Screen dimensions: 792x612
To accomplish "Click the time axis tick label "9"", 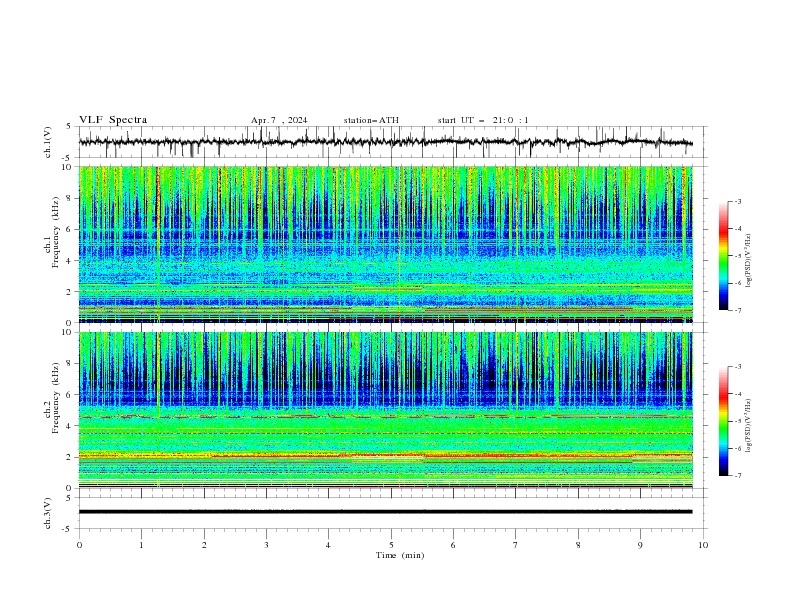I will click(x=640, y=545).
